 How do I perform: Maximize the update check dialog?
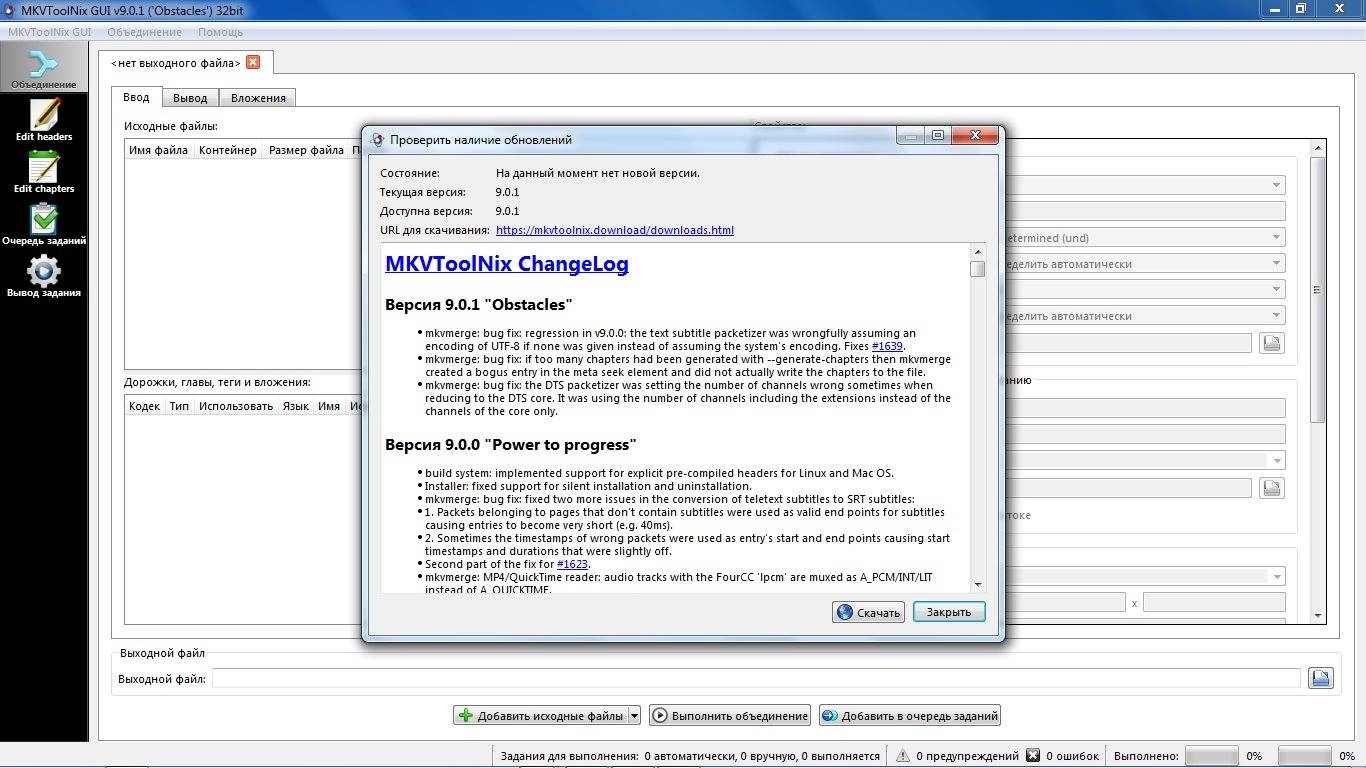pyautogui.click(x=938, y=135)
